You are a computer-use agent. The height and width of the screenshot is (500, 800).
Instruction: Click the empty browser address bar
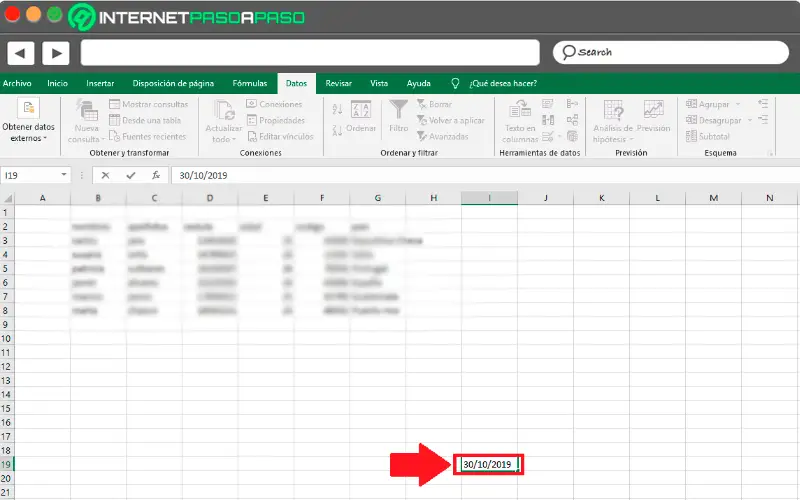pyautogui.click(x=310, y=53)
